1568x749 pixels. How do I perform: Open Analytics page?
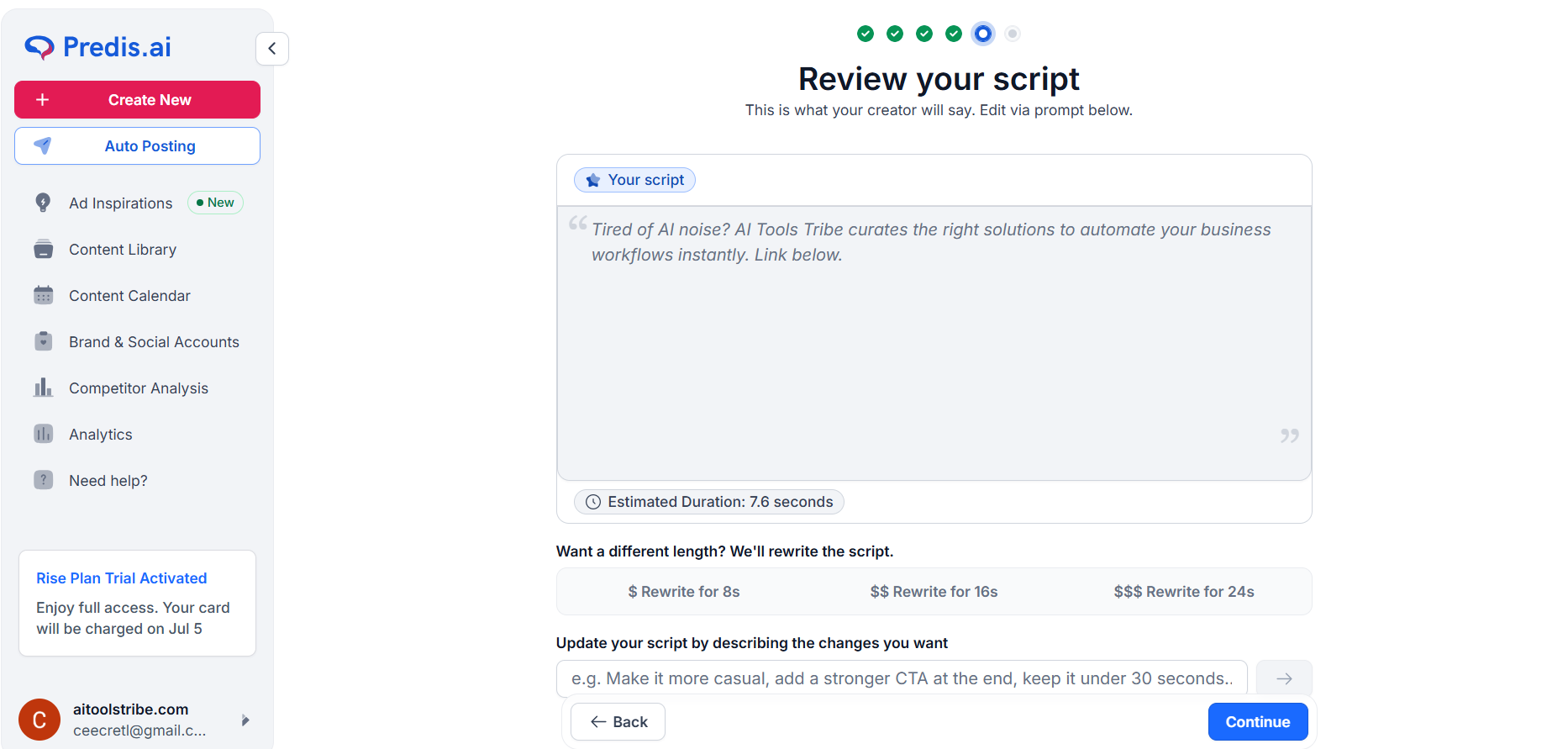click(101, 435)
